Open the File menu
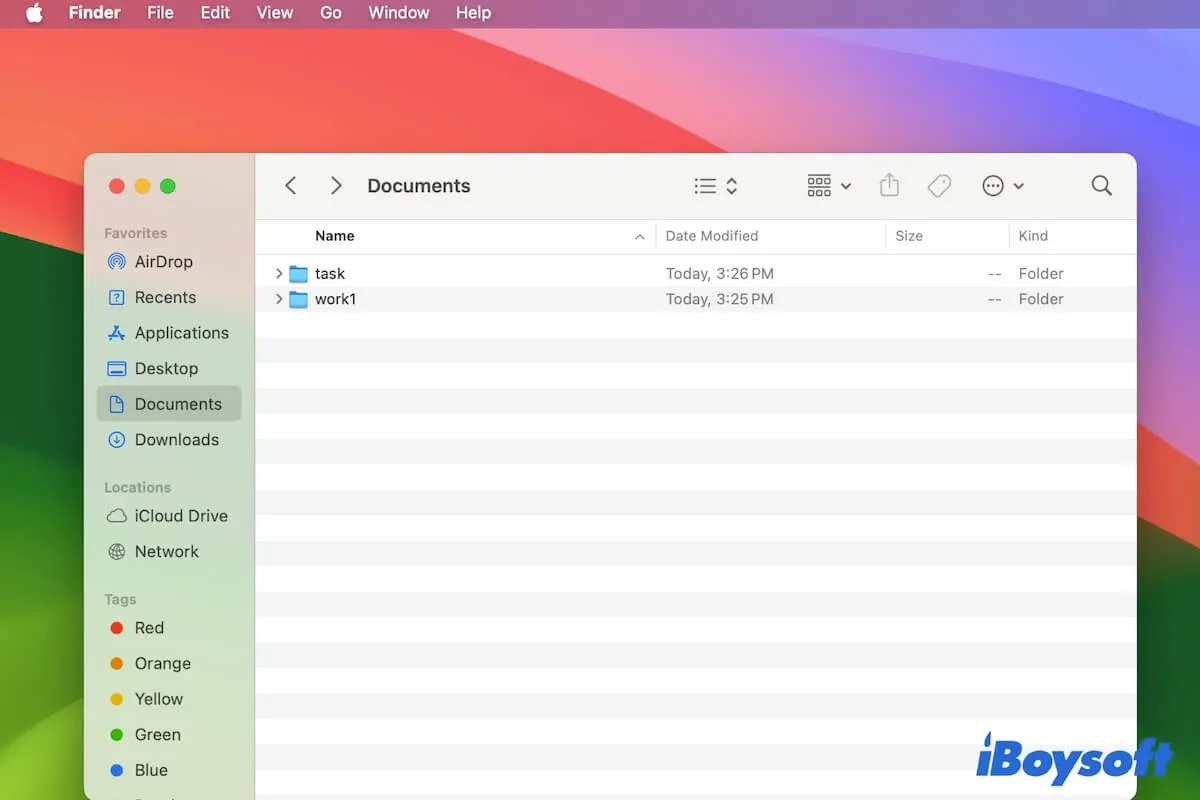Screen dimensions: 1200x800 pyautogui.click(x=160, y=13)
